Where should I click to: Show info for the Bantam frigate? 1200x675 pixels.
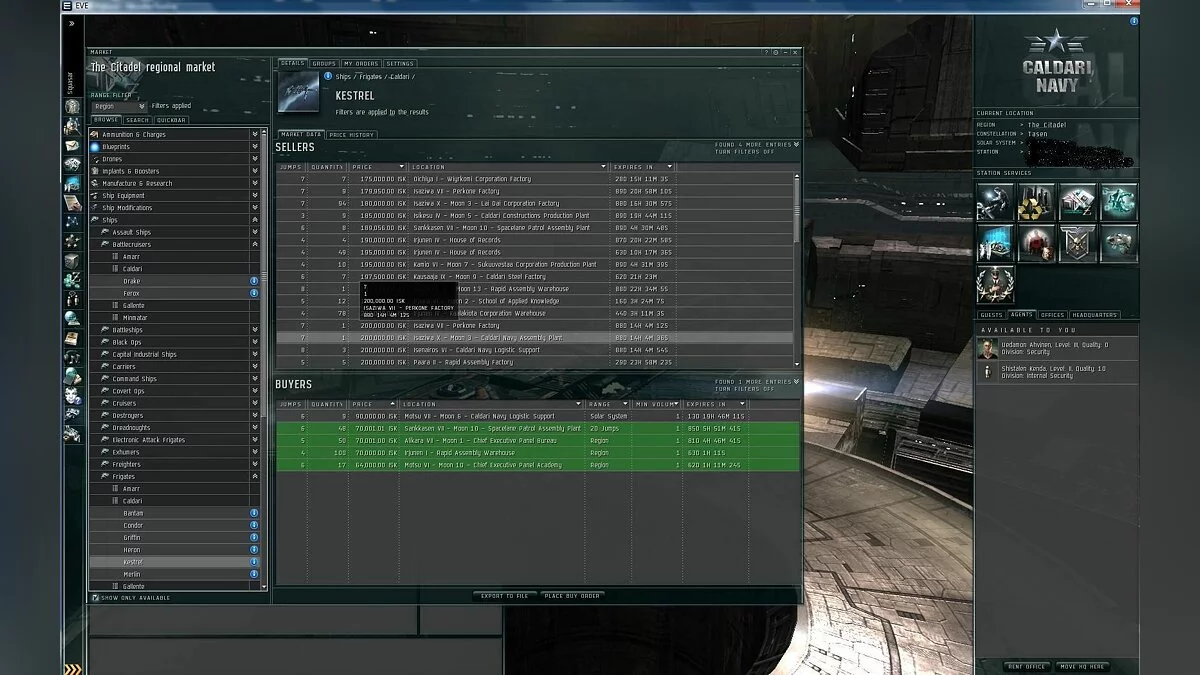(x=254, y=513)
